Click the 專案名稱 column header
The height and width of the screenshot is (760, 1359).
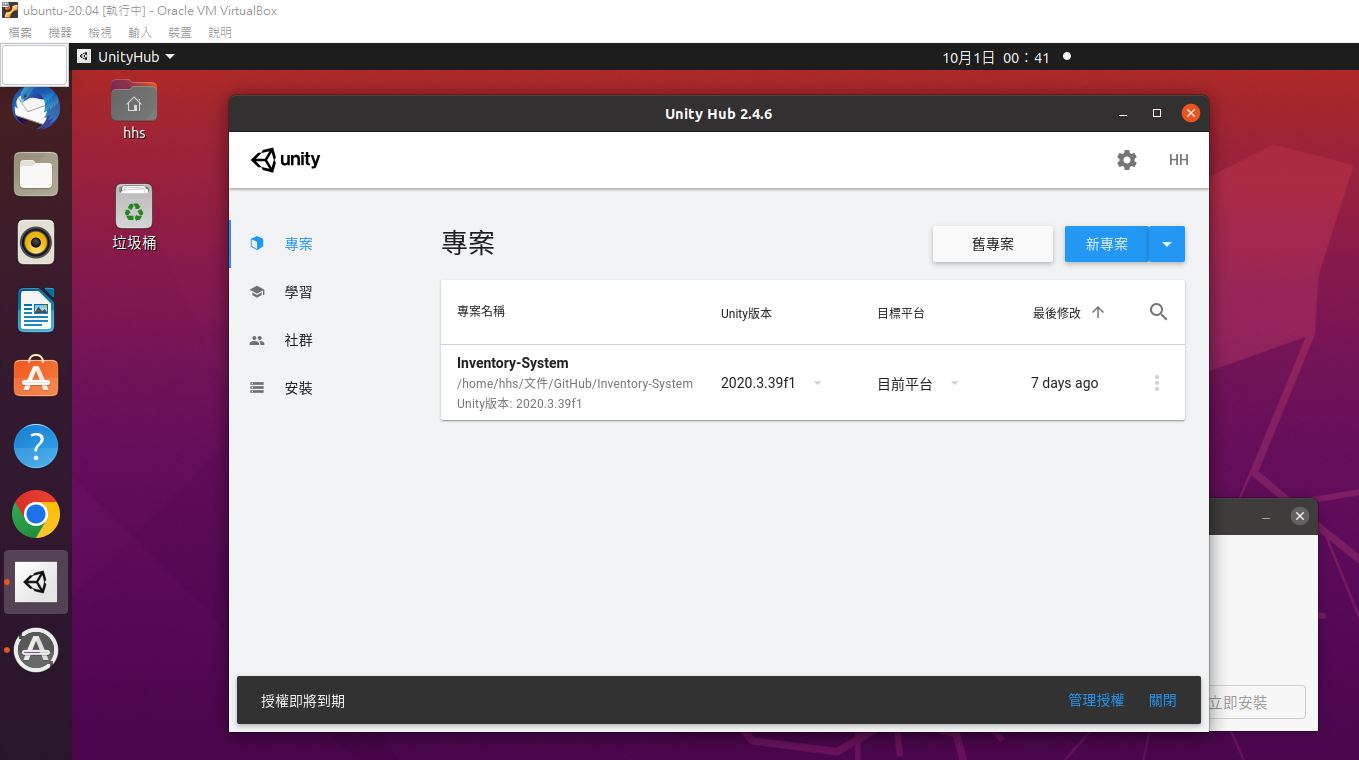click(x=481, y=311)
